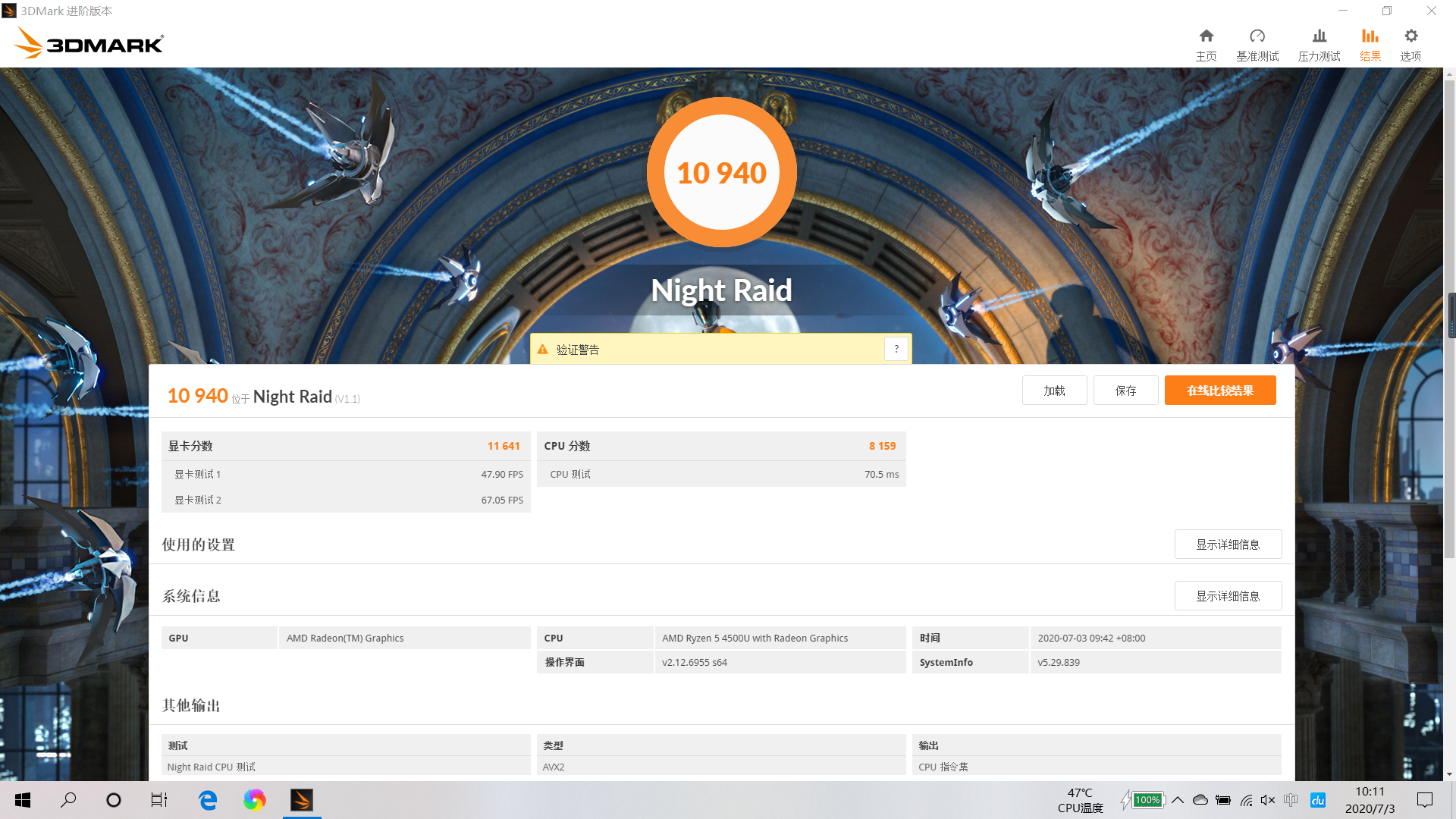
Task: Click the 加载 load button
Action: [x=1054, y=391]
